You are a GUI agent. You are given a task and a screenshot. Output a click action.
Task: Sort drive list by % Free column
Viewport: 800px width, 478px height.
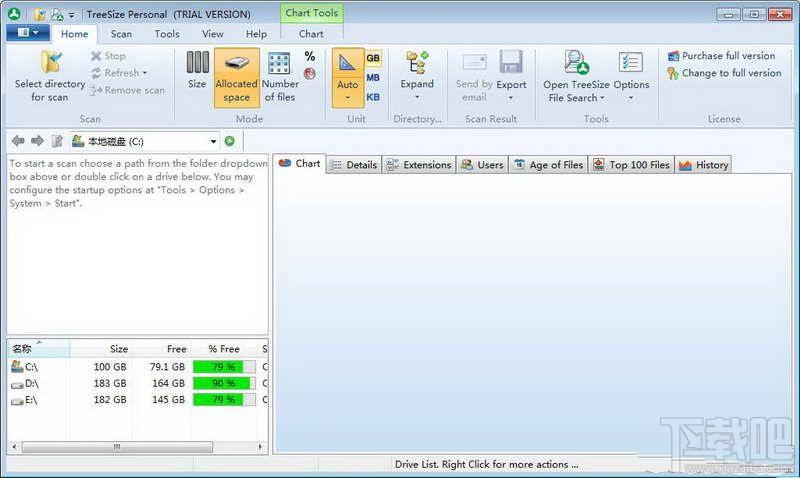[x=224, y=349]
